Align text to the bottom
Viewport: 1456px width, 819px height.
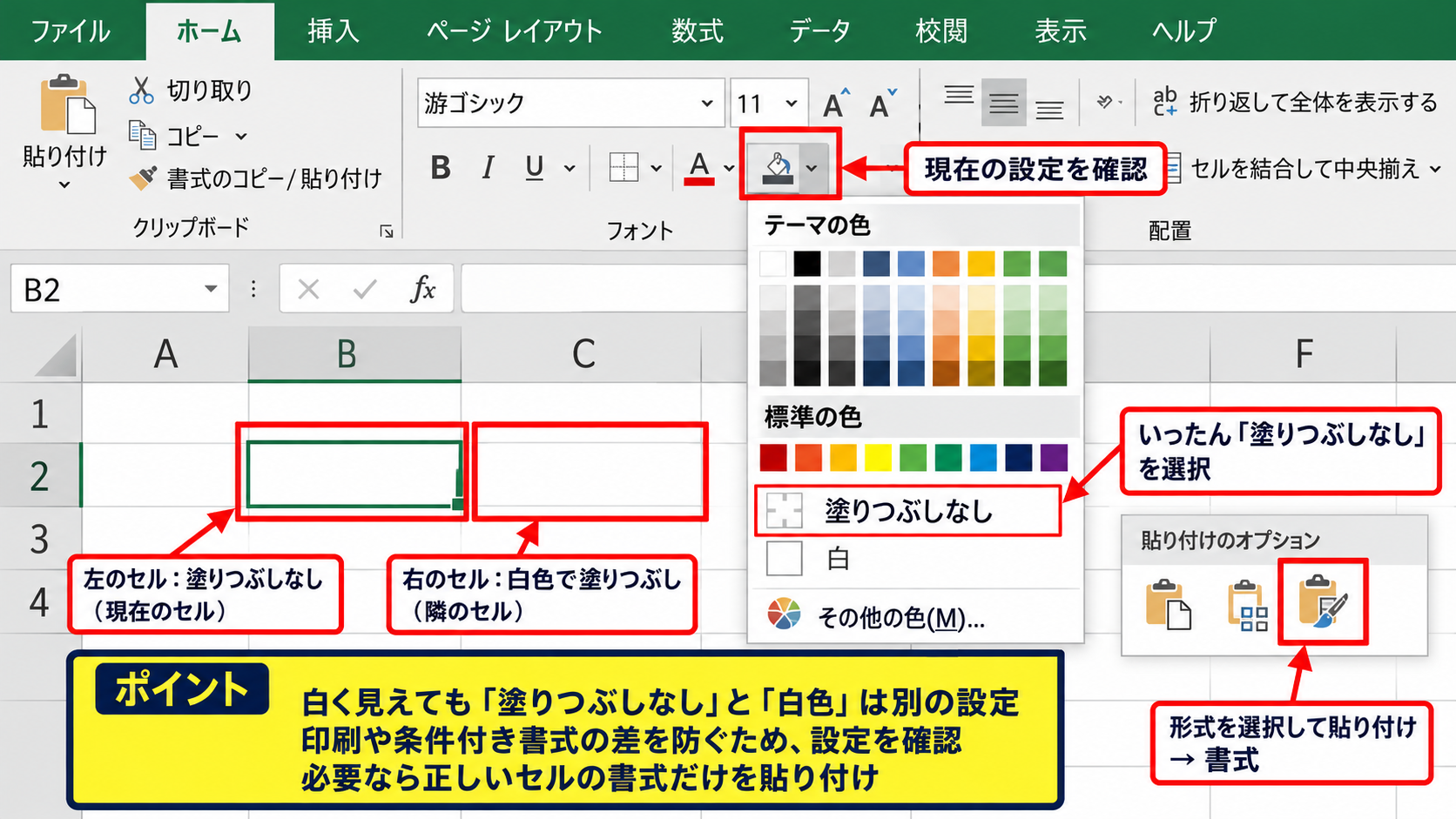(1049, 110)
